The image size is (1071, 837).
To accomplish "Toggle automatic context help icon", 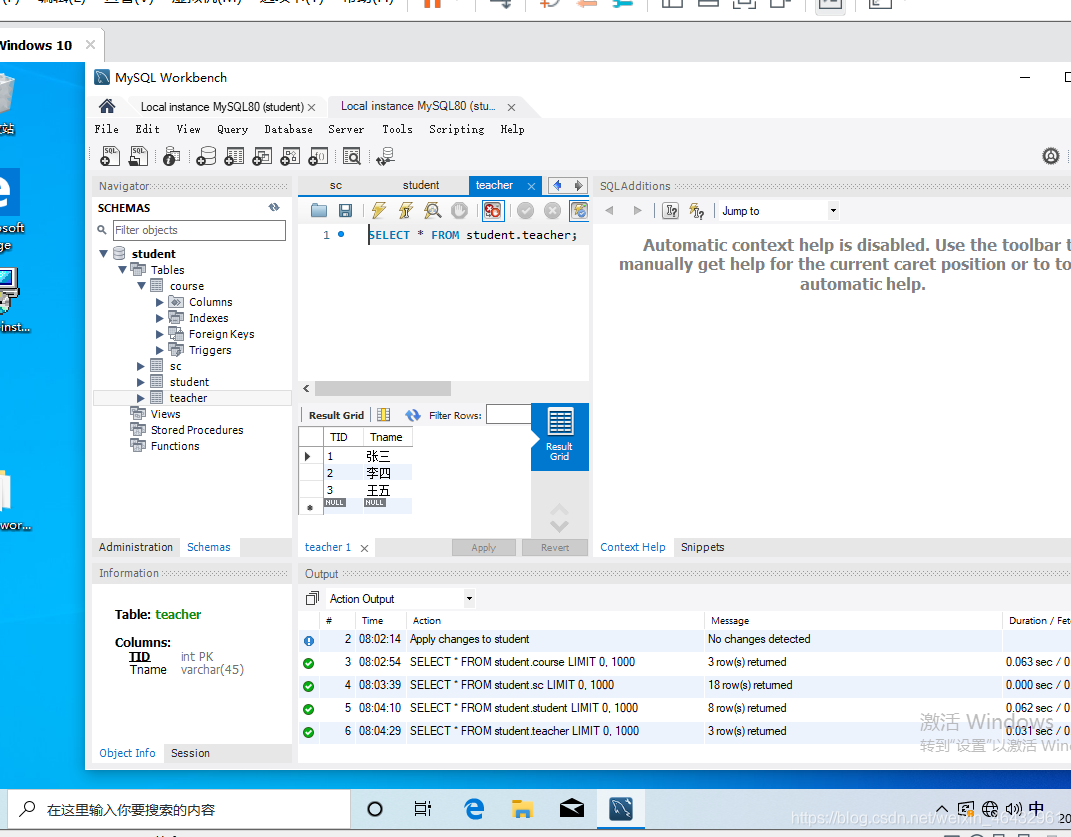I will [696, 210].
